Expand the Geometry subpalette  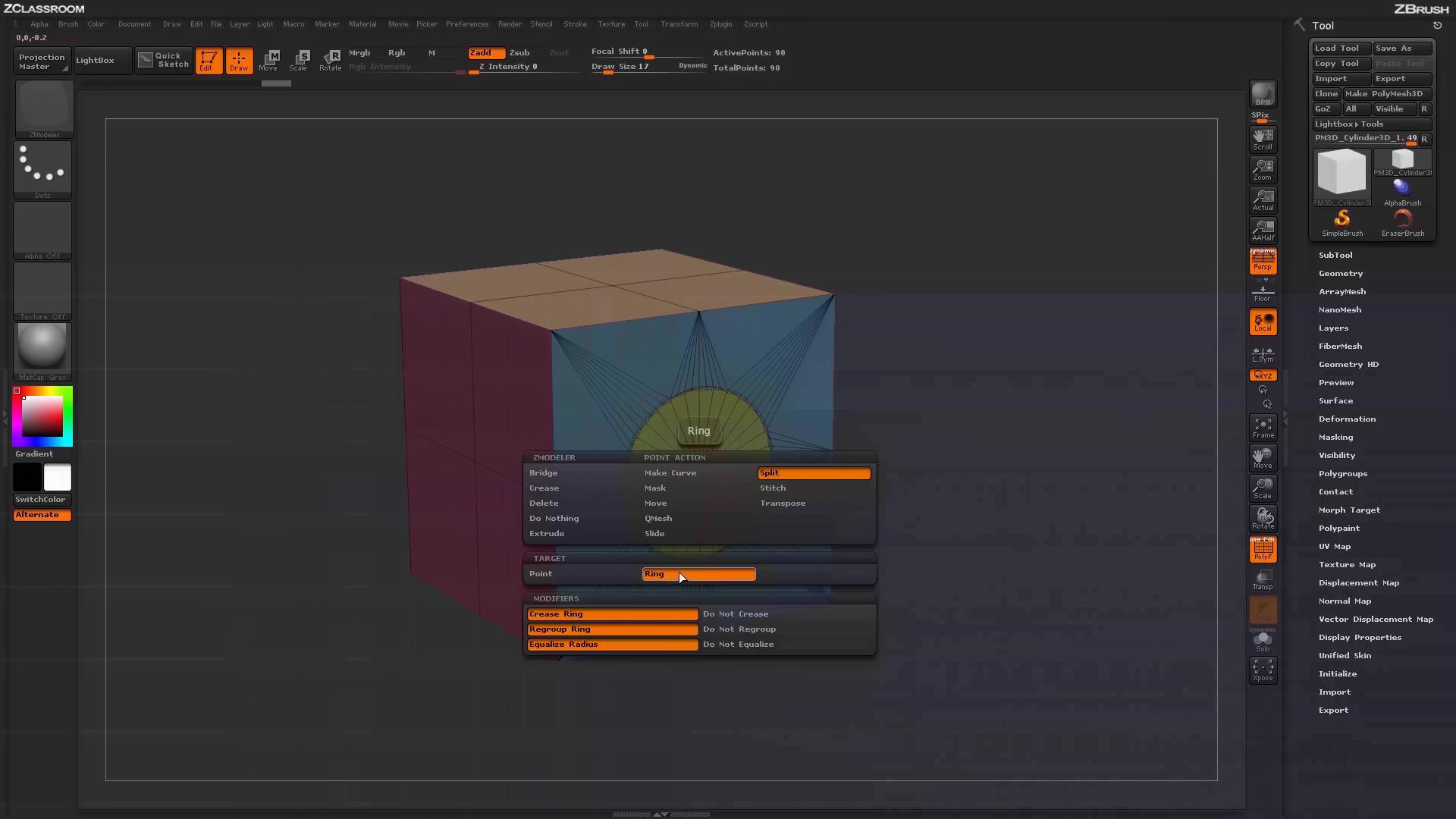[x=1341, y=274]
